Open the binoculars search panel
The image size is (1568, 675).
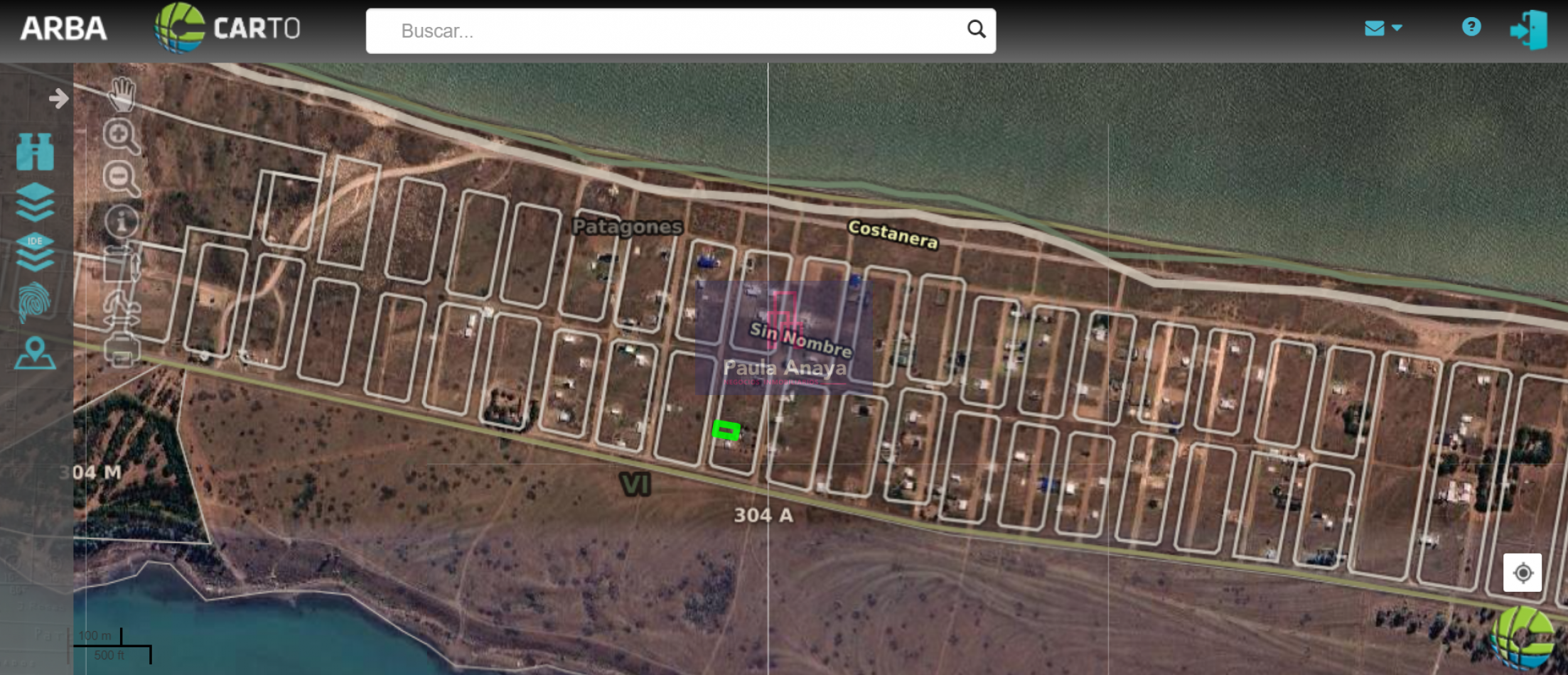35,152
